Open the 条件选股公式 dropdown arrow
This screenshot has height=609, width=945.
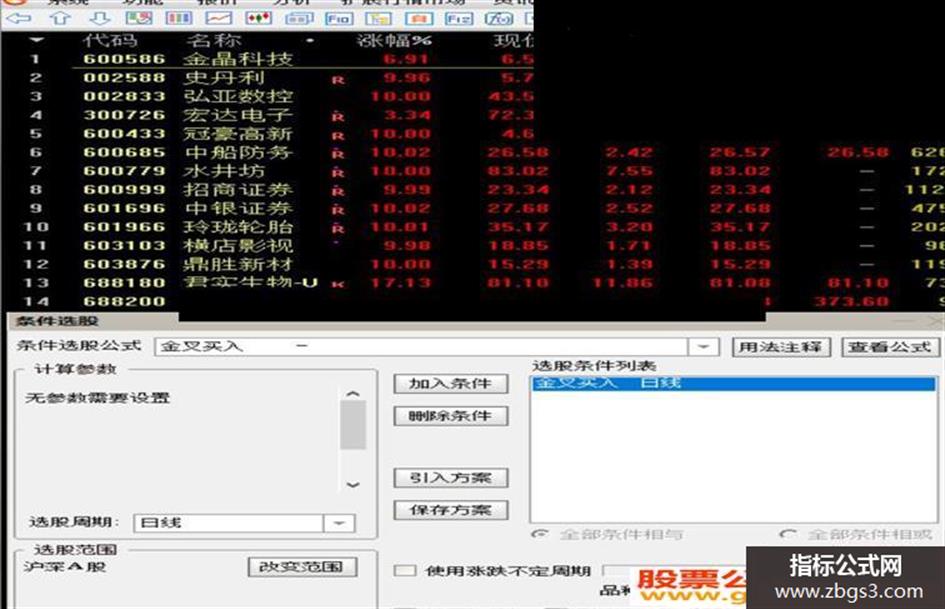tap(703, 347)
